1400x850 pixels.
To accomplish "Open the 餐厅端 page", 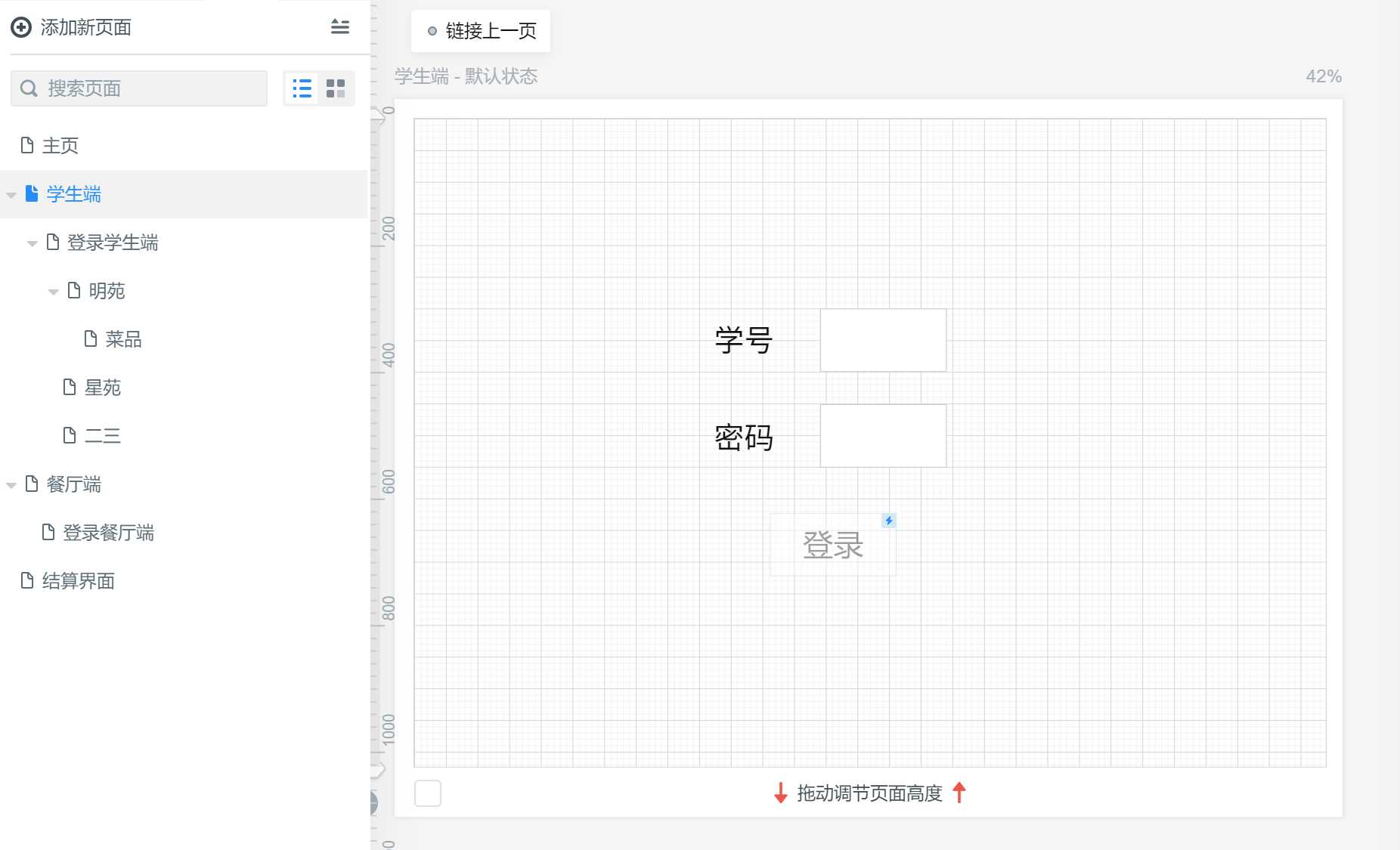I will click(74, 484).
